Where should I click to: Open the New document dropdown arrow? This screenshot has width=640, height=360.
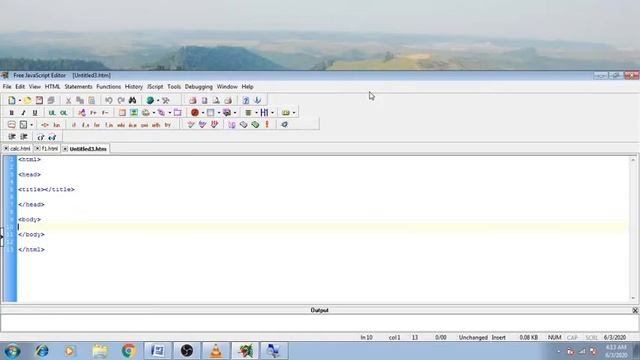pyautogui.click(x=19, y=100)
